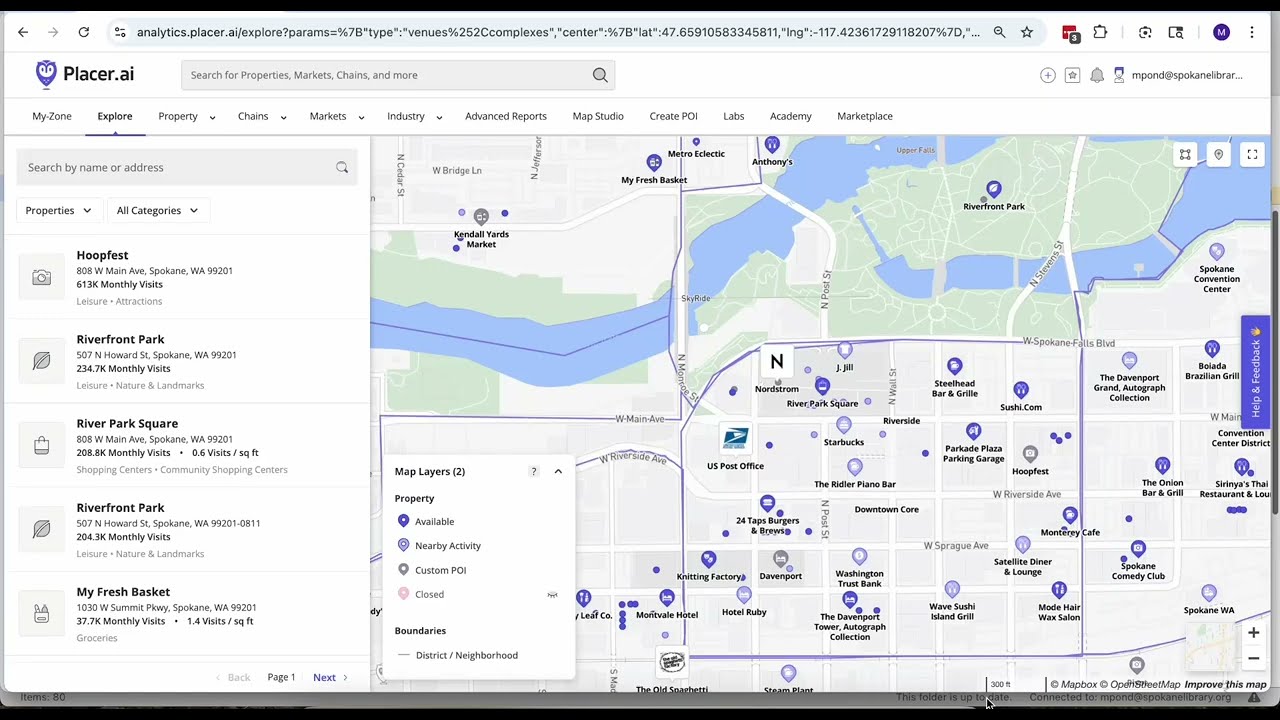Open the notifications bell

pos(1097,75)
